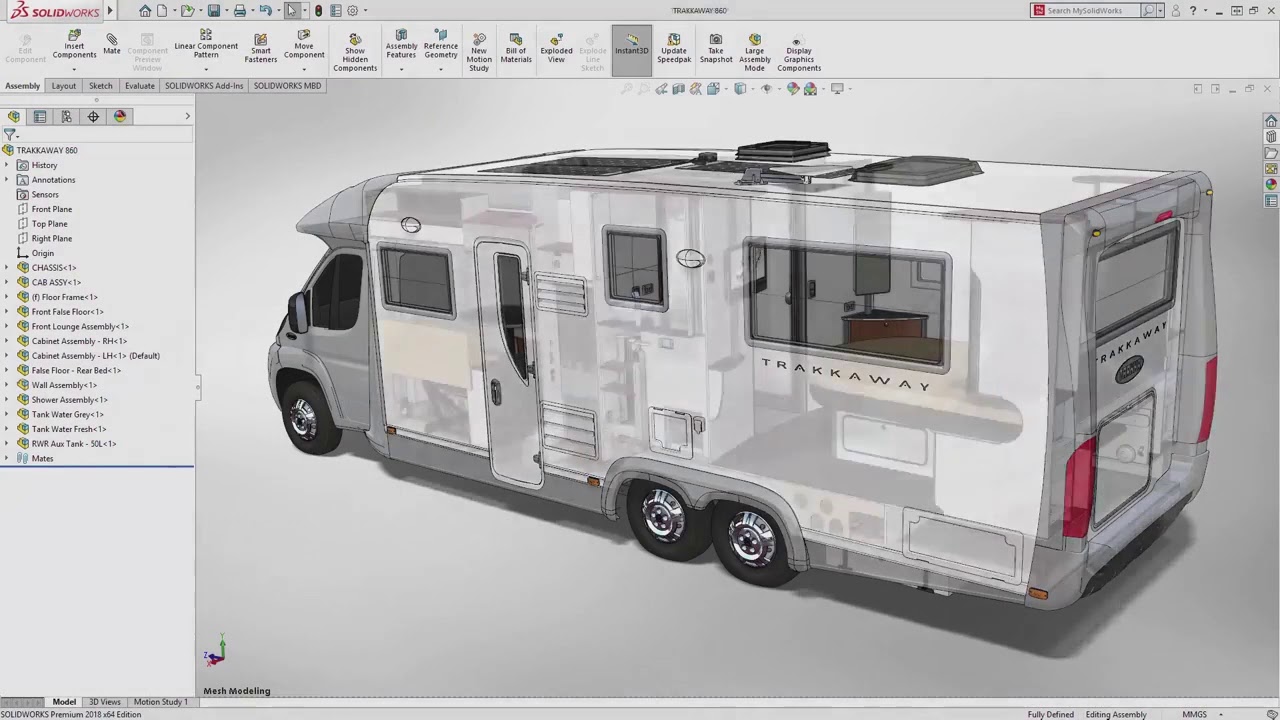Open the DimXpertManager crosshair tab

[x=93, y=116]
